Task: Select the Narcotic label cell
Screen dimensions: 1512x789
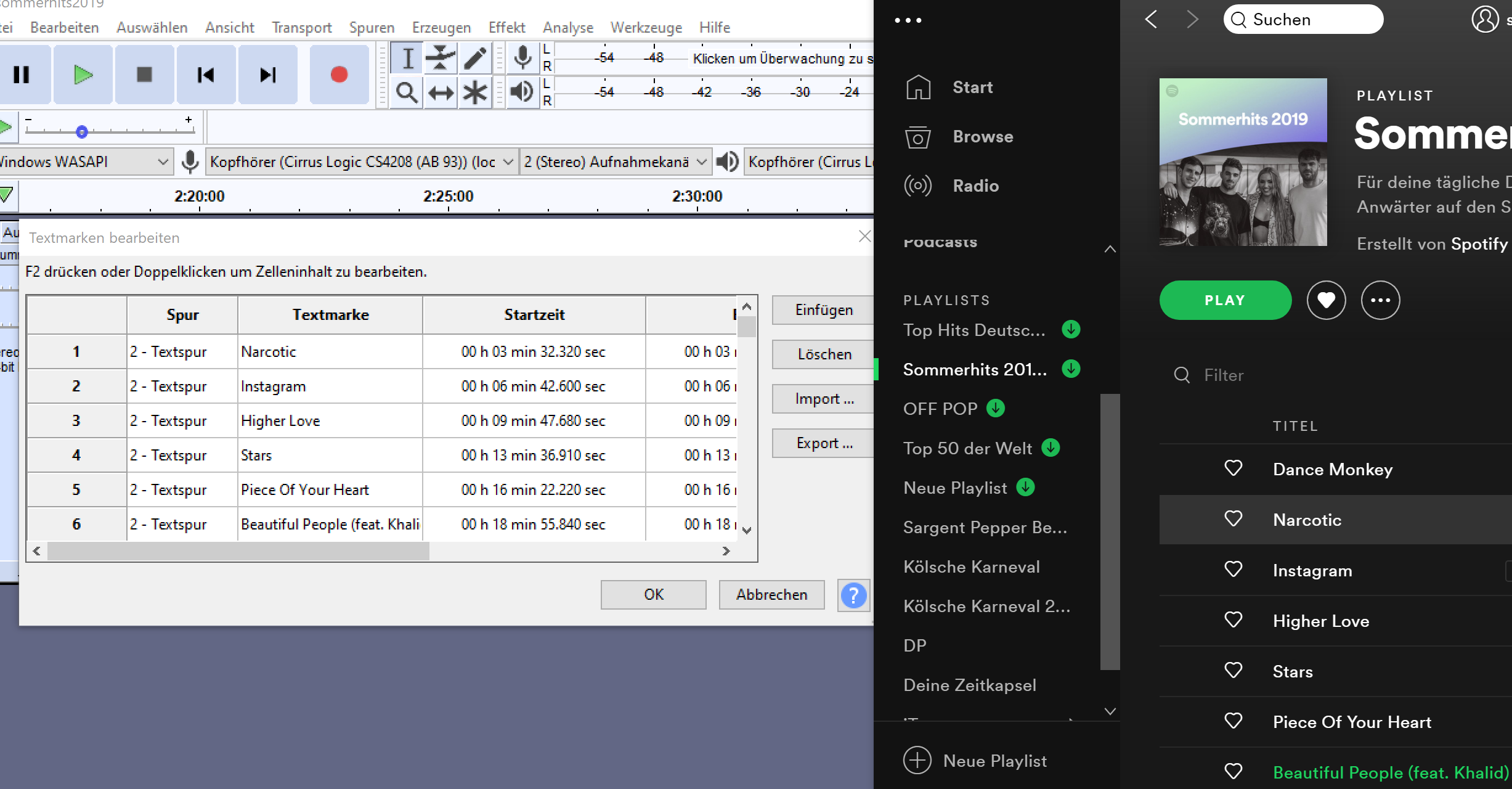Action: pyautogui.click(x=330, y=352)
